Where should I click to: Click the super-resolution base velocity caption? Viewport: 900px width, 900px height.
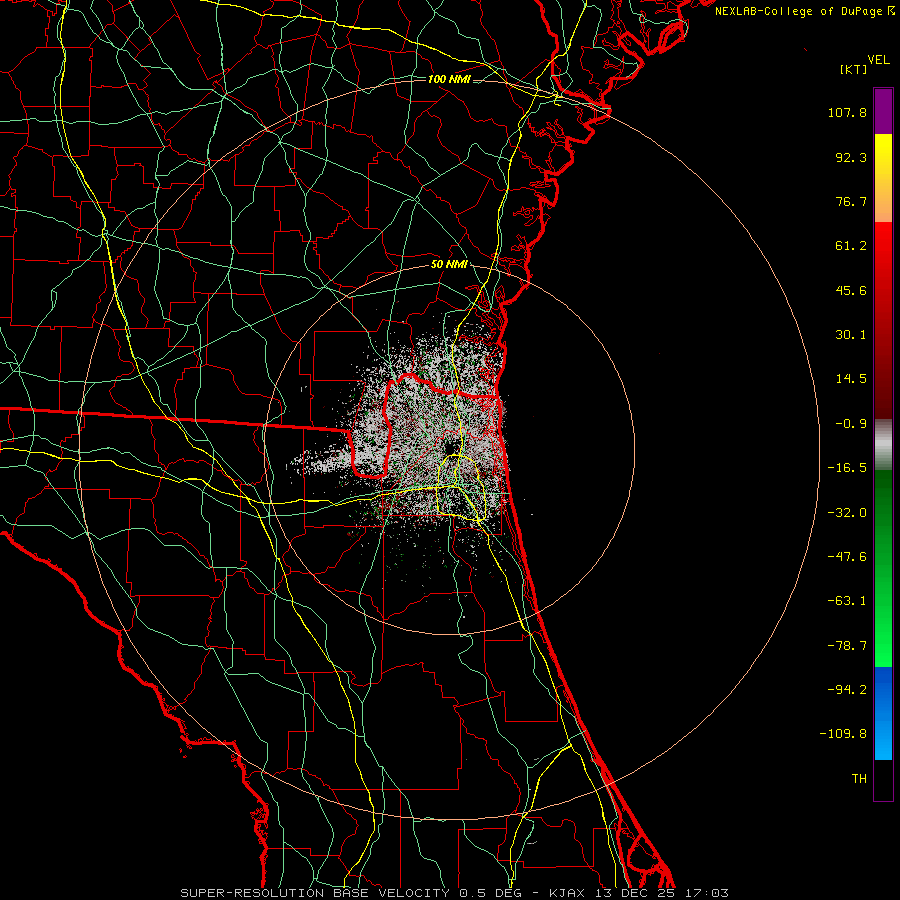pyautogui.click(x=454, y=893)
